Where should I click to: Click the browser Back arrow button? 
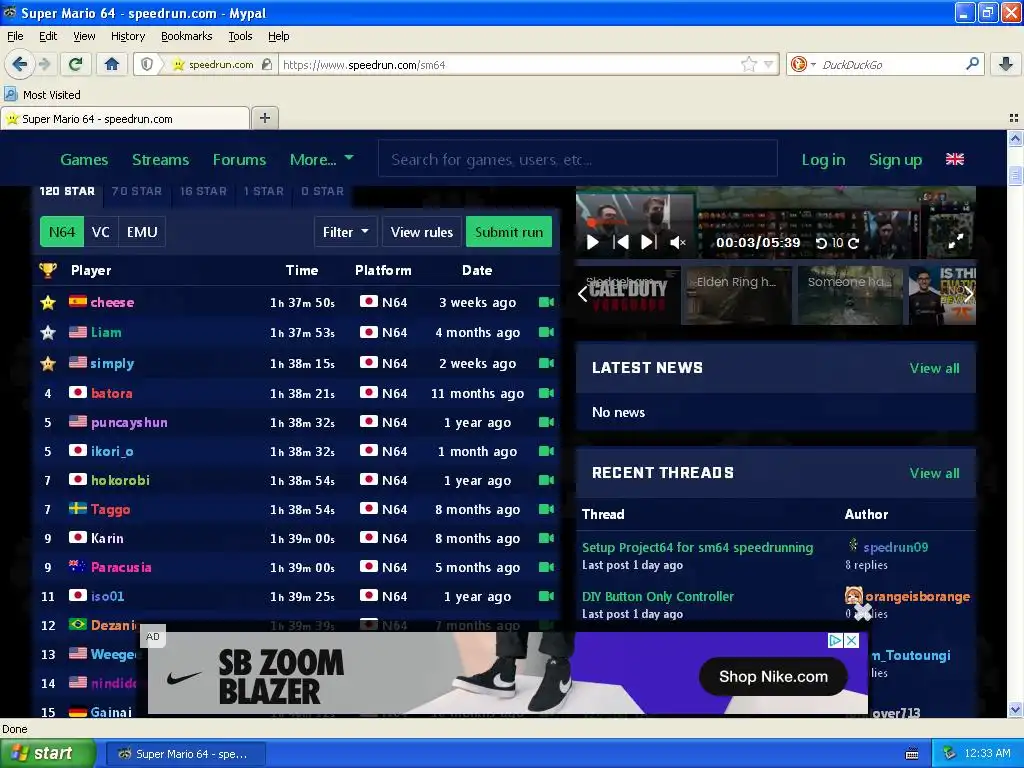(x=20, y=64)
